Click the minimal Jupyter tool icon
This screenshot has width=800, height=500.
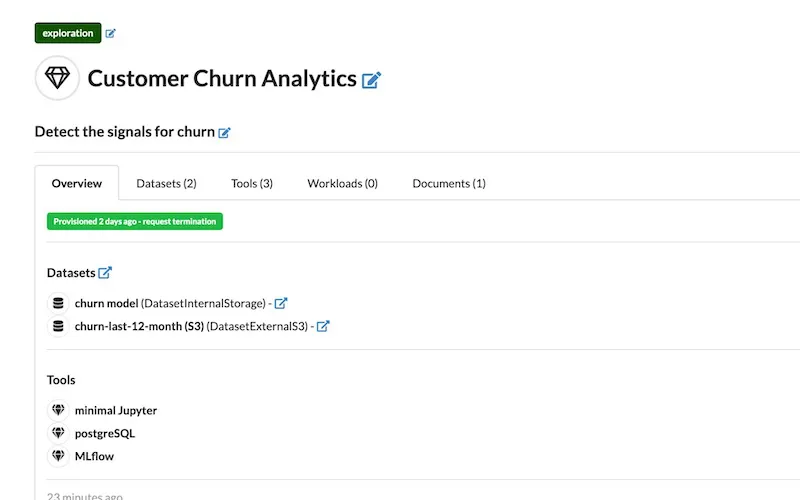[x=58, y=410]
